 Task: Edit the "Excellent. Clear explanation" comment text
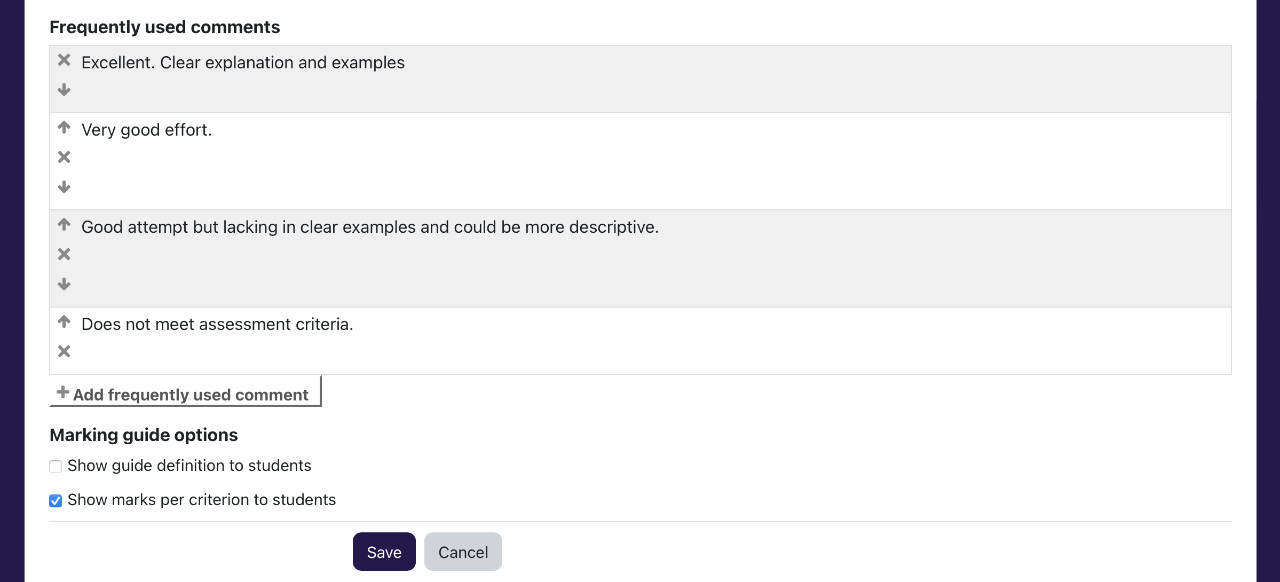243,62
